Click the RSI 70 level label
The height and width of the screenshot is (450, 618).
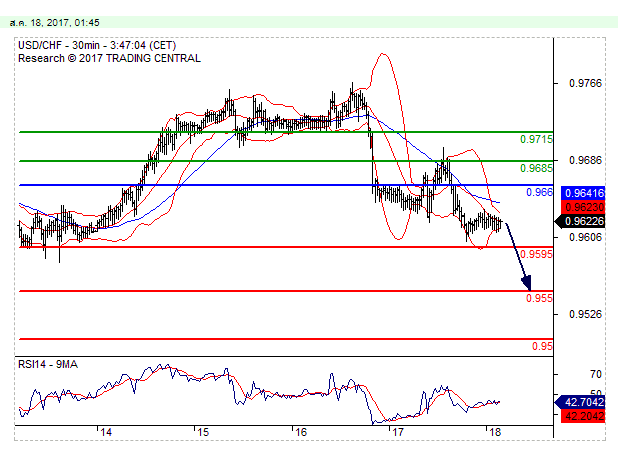(596, 374)
